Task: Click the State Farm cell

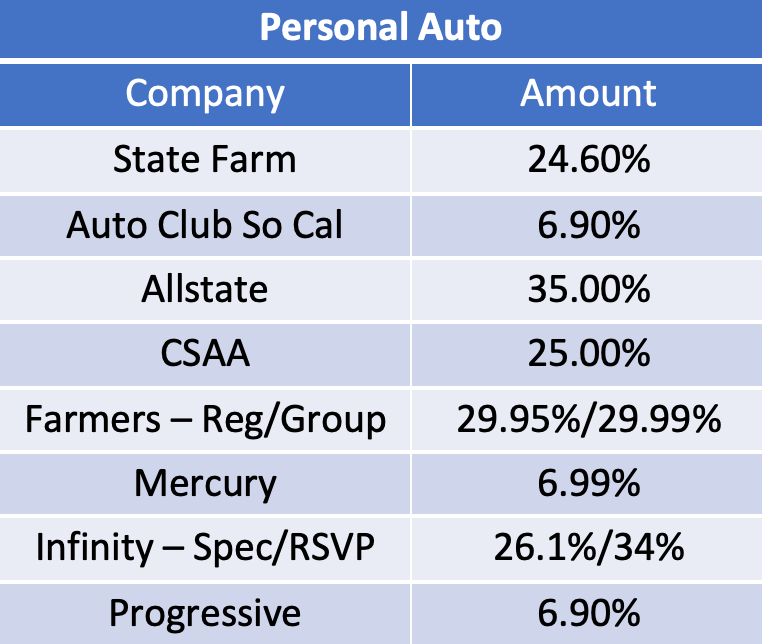Action: pos(205,160)
